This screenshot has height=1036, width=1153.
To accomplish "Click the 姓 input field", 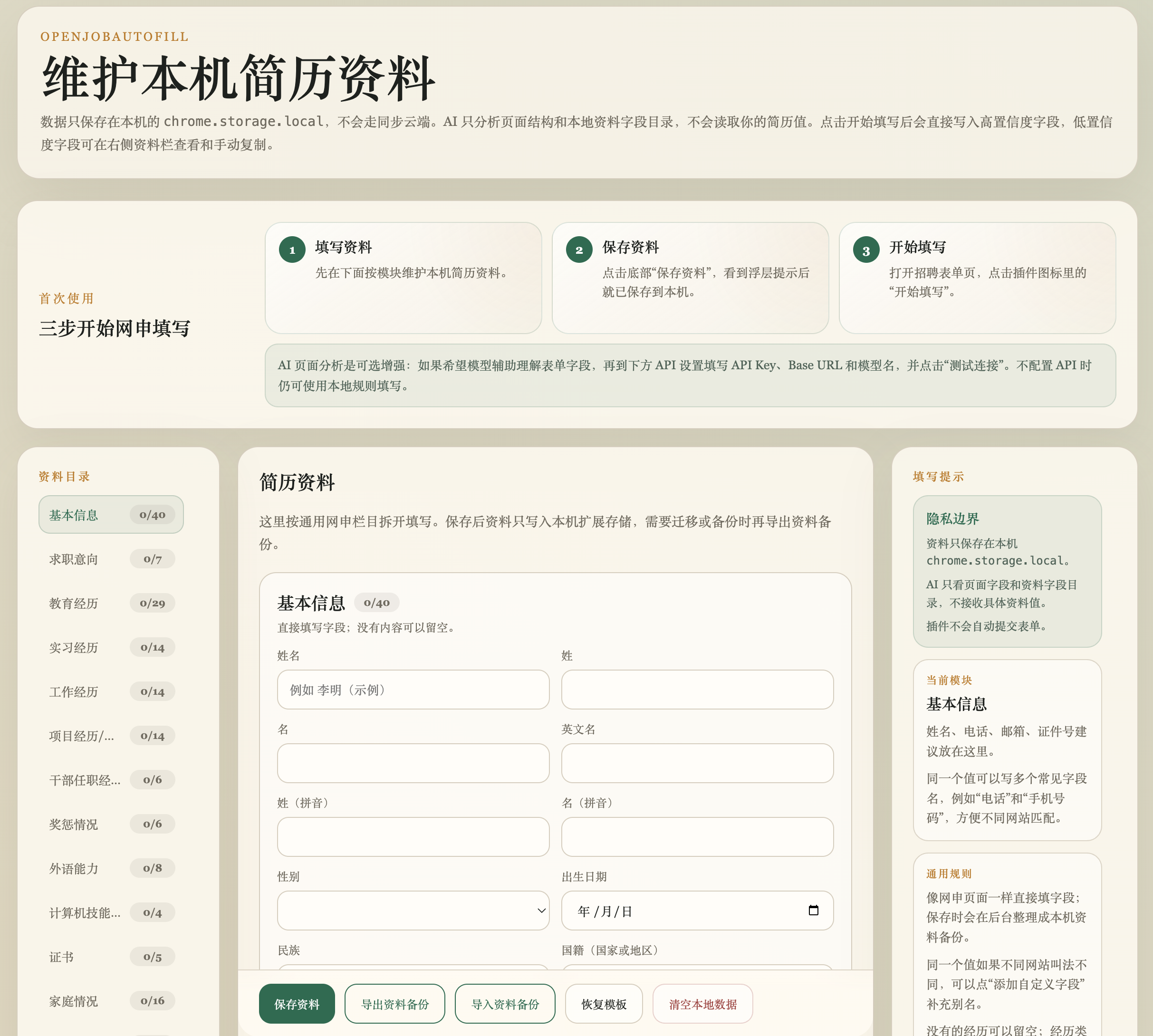I will pyautogui.click(x=697, y=690).
